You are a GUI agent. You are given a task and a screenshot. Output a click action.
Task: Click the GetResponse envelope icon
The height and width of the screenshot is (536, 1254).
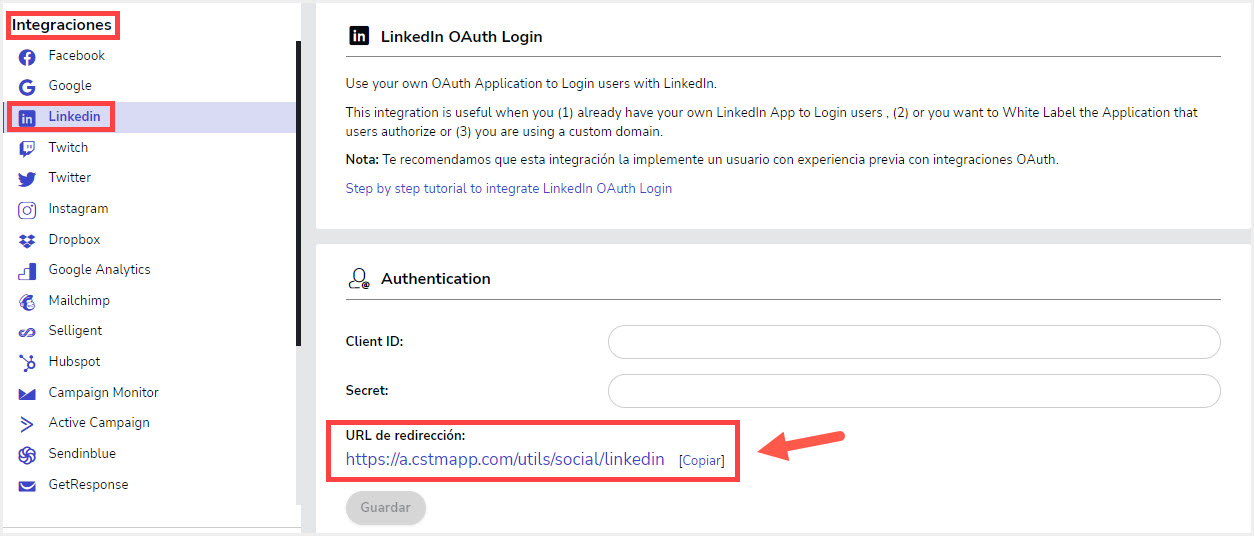[x=27, y=486]
